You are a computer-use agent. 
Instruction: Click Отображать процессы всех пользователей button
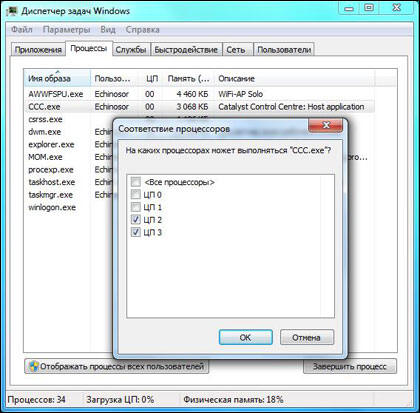click(117, 367)
